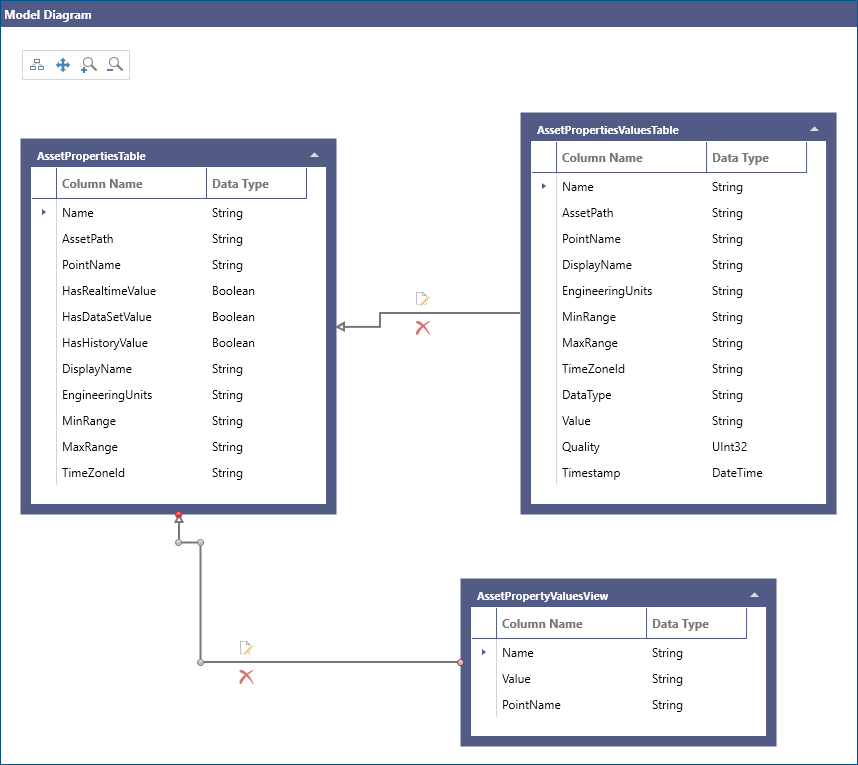Activate the pan tool in the toolbar

(x=62, y=64)
